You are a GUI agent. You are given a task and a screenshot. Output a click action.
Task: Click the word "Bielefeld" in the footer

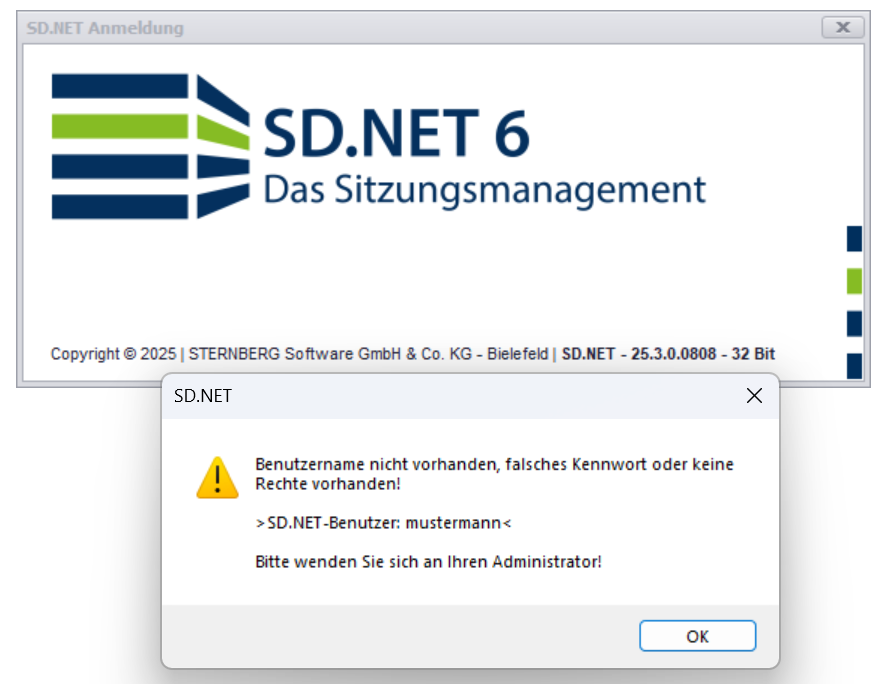[x=517, y=354]
